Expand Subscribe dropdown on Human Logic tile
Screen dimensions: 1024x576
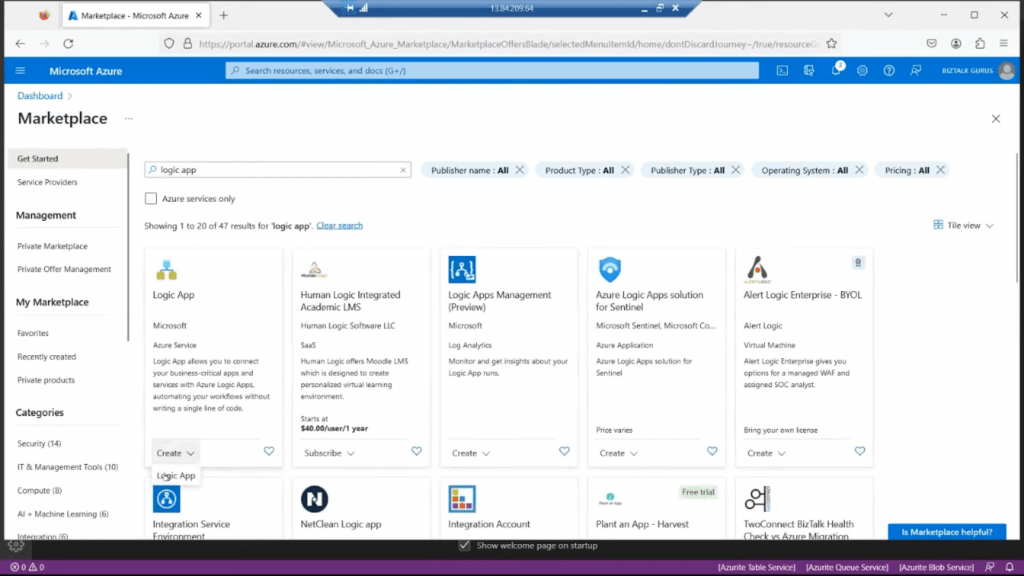[x=329, y=453]
